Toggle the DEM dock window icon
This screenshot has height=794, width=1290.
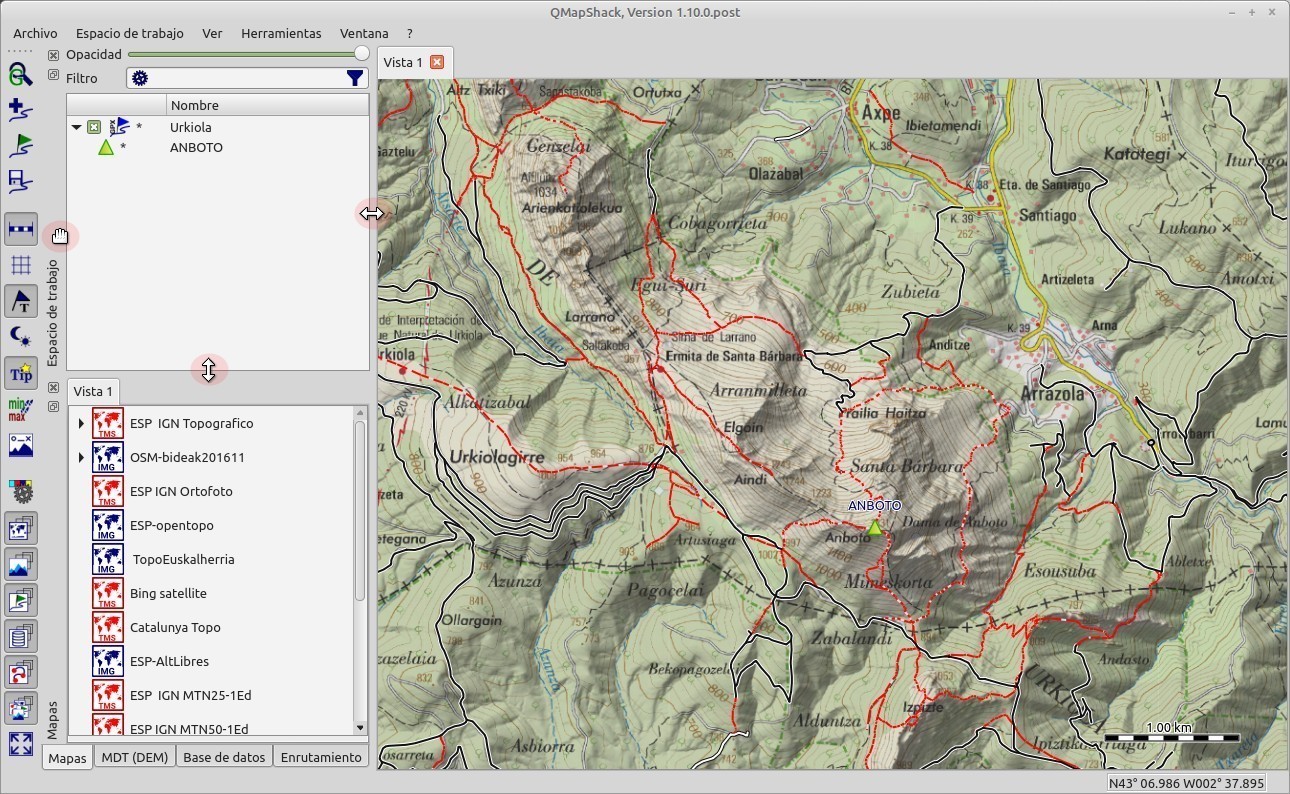[x=21, y=564]
